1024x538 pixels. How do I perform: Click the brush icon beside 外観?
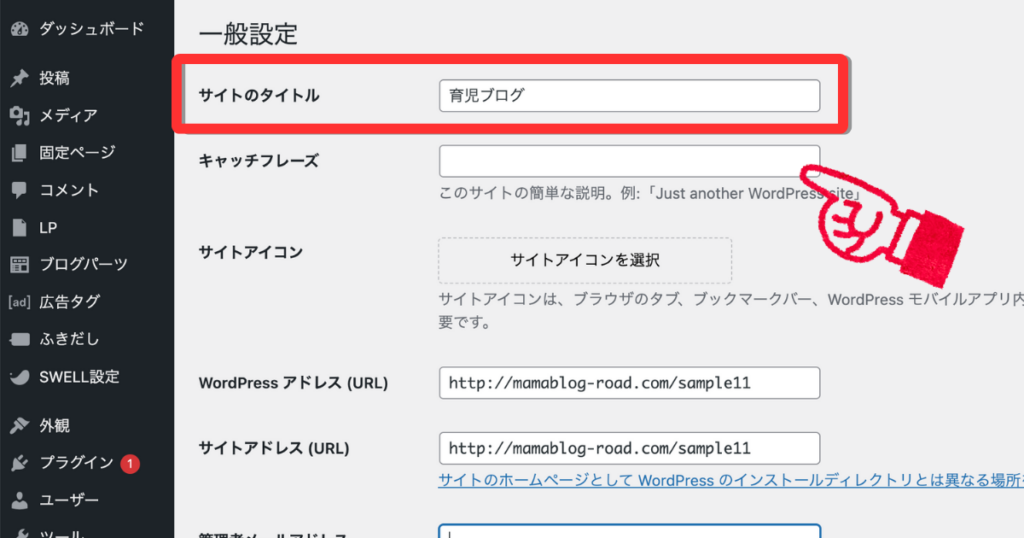click(x=20, y=426)
